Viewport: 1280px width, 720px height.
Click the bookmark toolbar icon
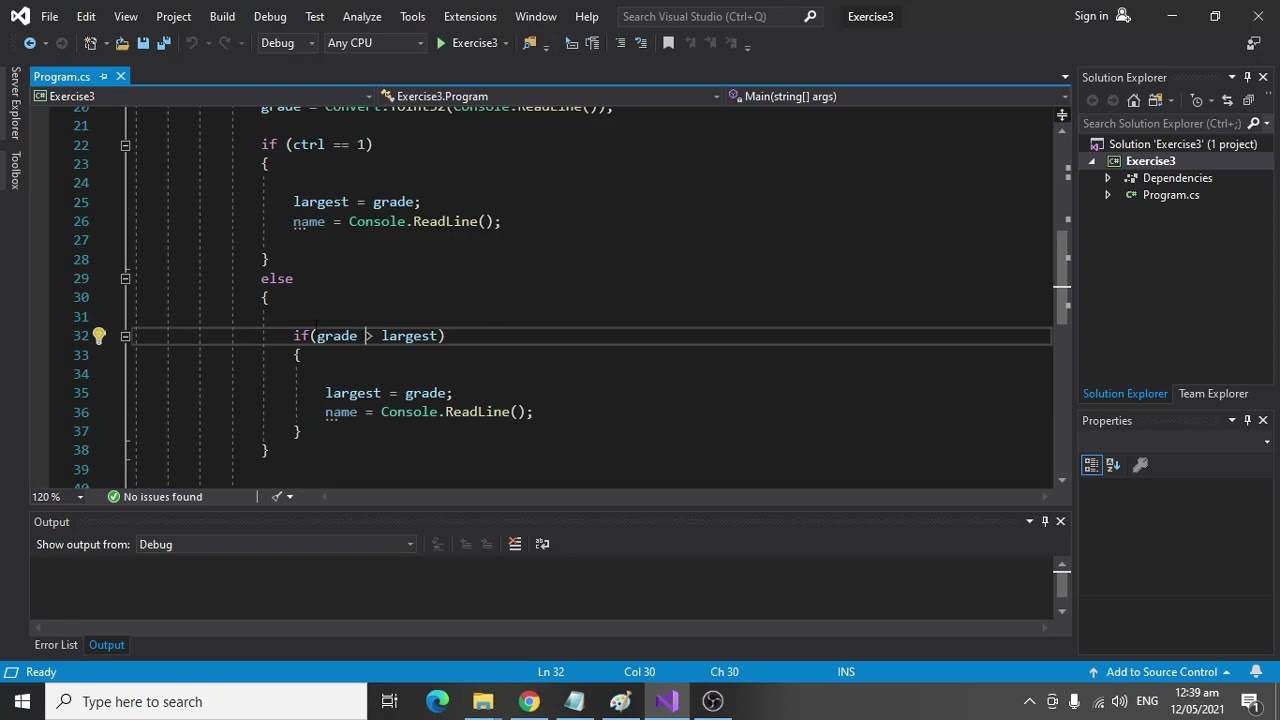tap(668, 43)
